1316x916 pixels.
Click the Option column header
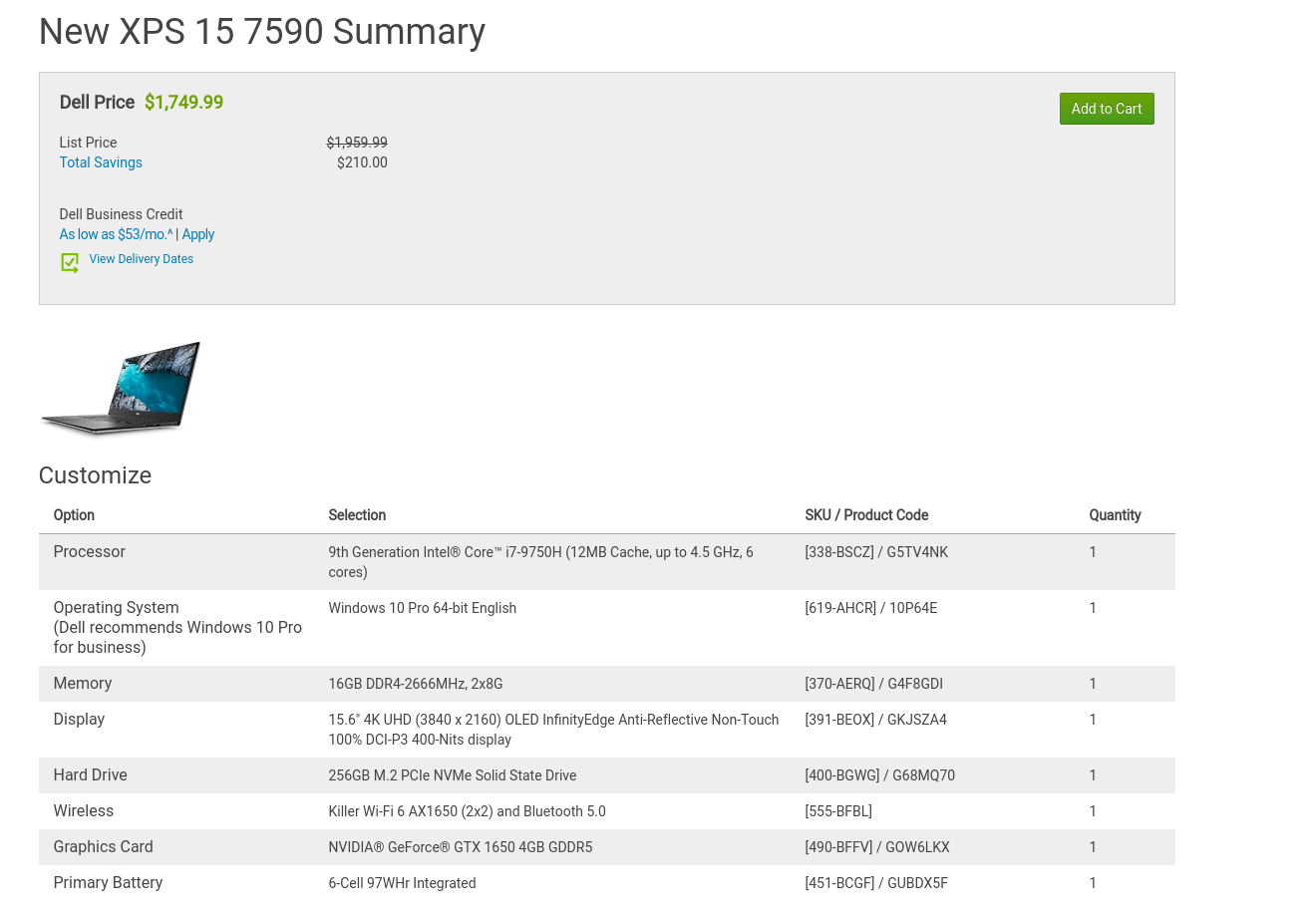coord(74,515)
